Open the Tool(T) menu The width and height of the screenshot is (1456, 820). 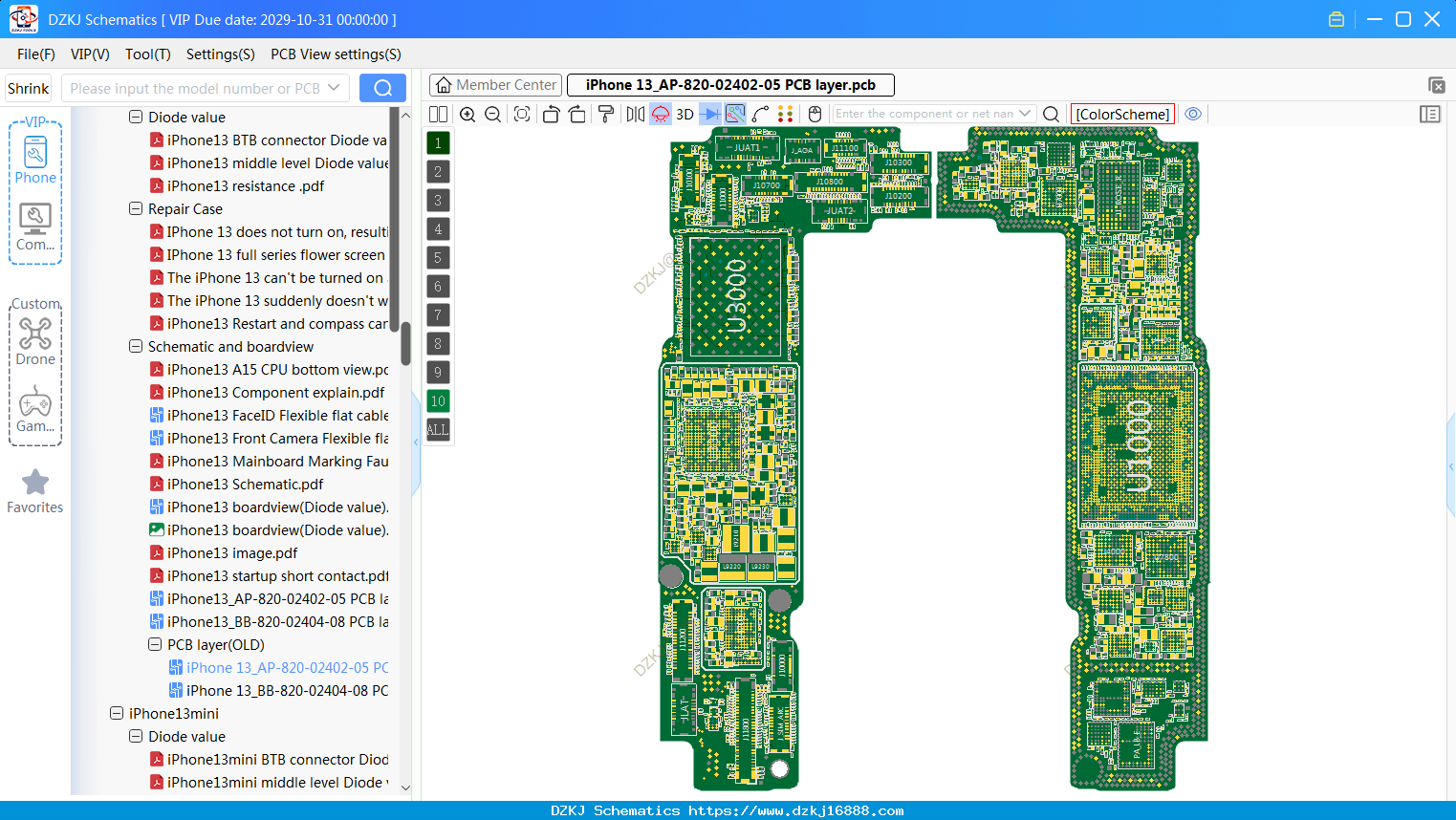(x=148, y=54)
